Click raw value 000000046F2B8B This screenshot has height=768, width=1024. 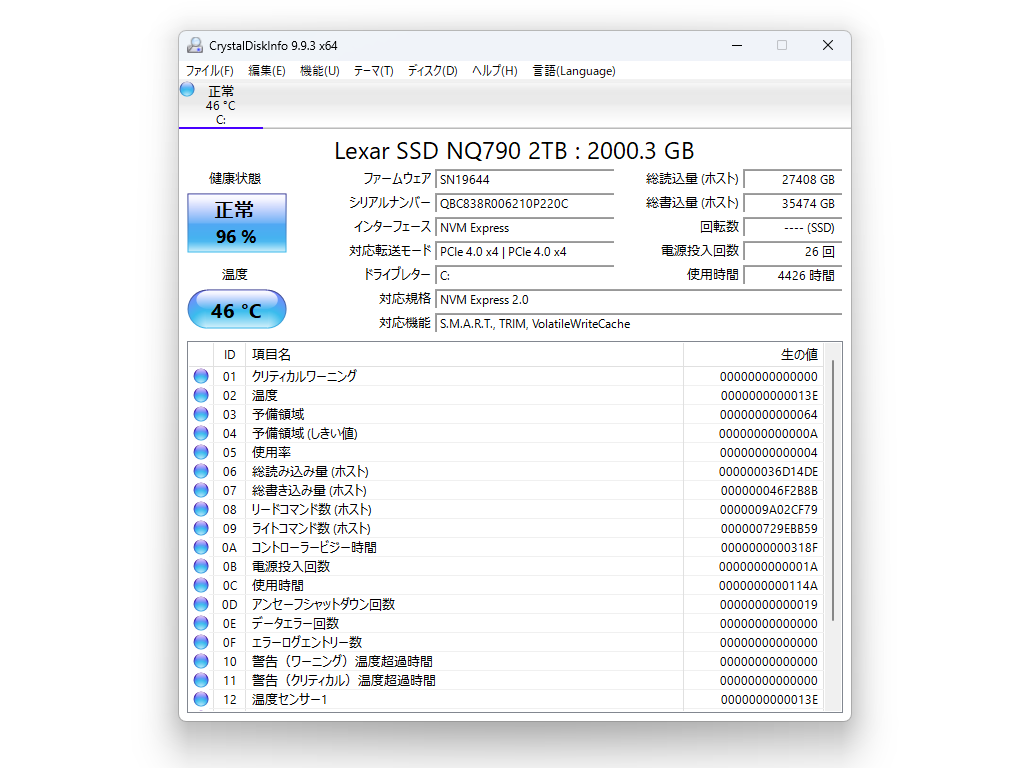pyautogui.click(x=769, y=490)
